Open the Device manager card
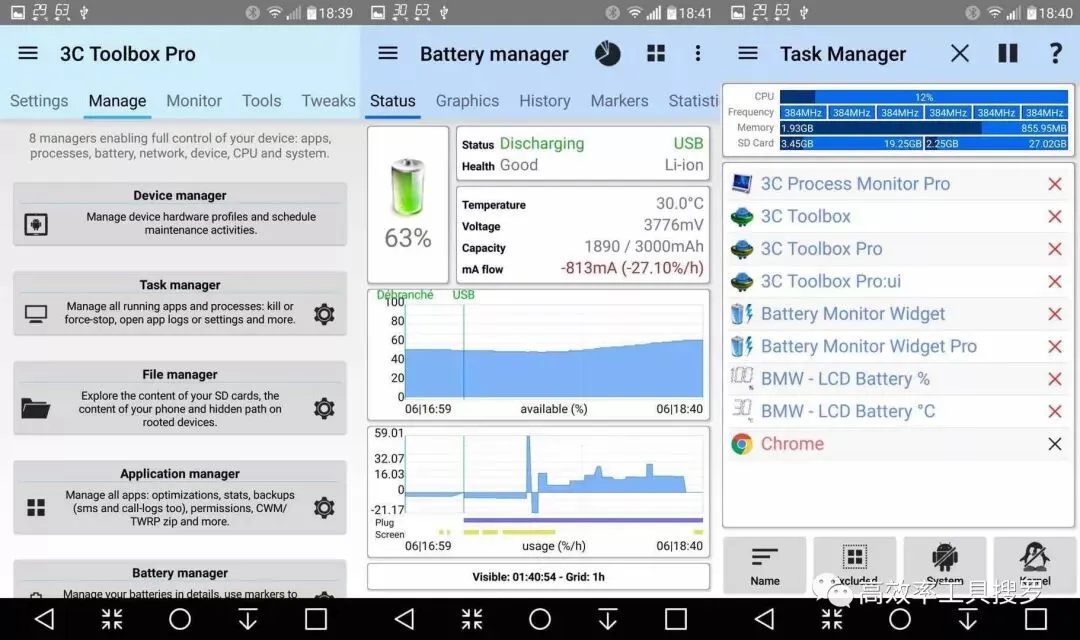 (180, 214)
